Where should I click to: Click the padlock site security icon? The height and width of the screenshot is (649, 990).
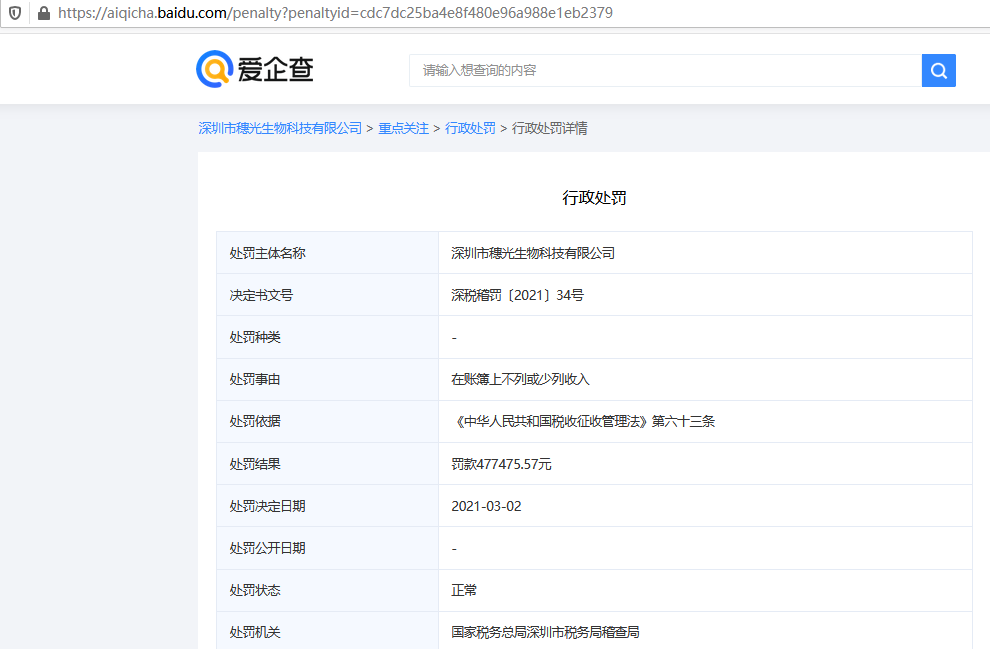tap(44, 13)
